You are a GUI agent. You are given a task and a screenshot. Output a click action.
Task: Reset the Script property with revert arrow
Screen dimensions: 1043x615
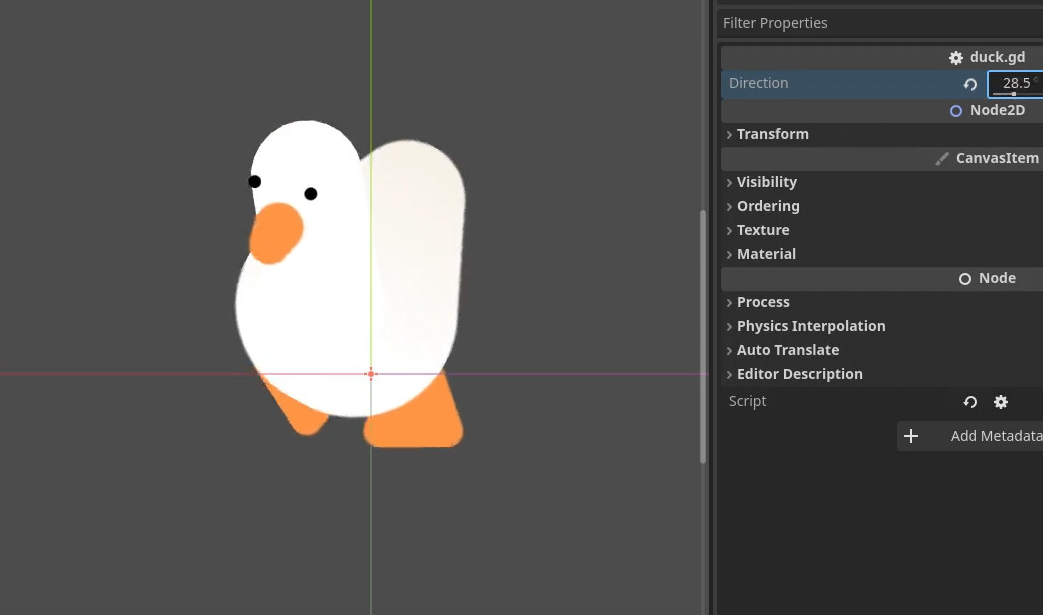(x=970, y=402)
